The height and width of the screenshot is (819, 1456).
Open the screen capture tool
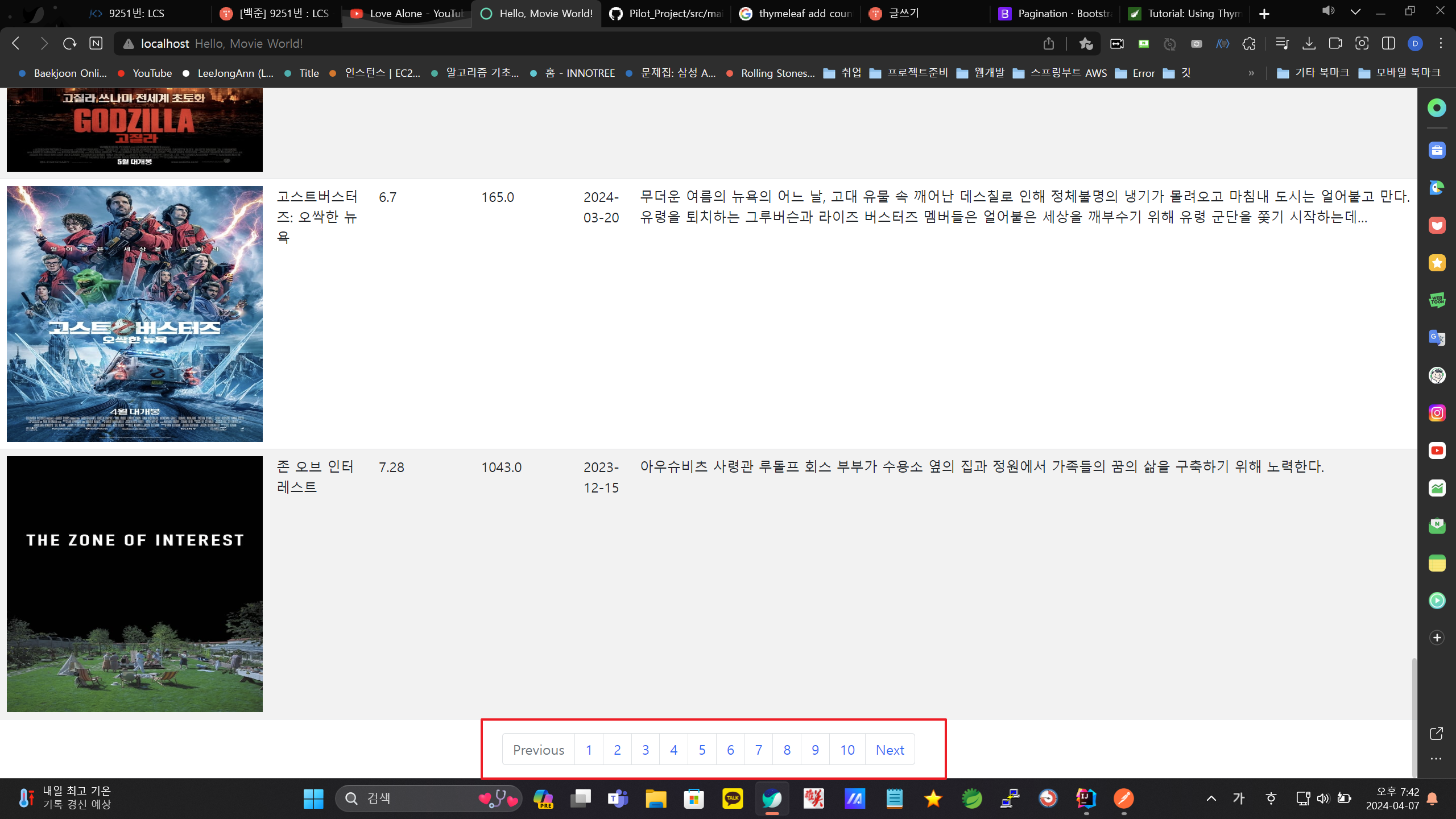click(1362, 43)
